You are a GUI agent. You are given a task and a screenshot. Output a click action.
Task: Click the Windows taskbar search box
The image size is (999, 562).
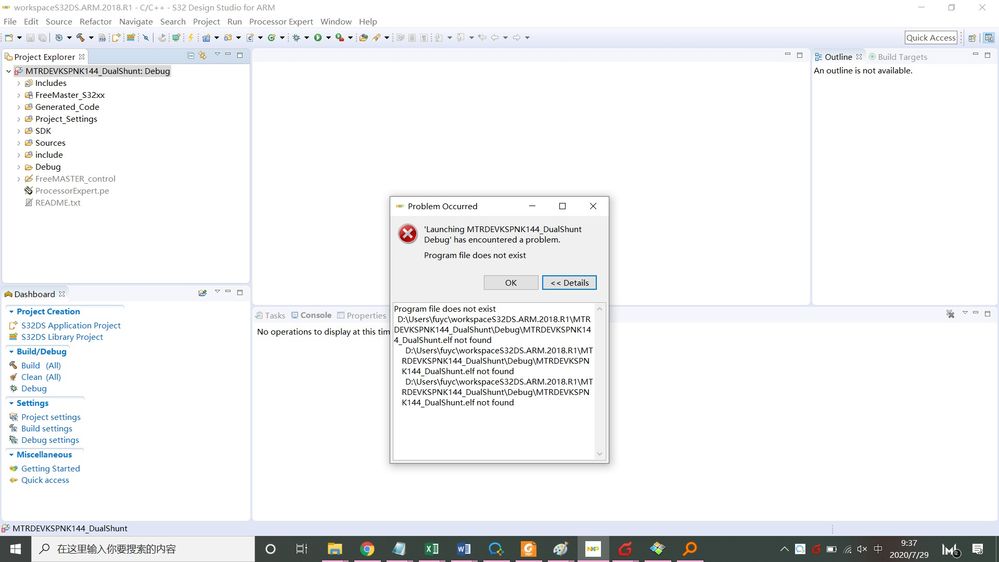pos(143,549)
